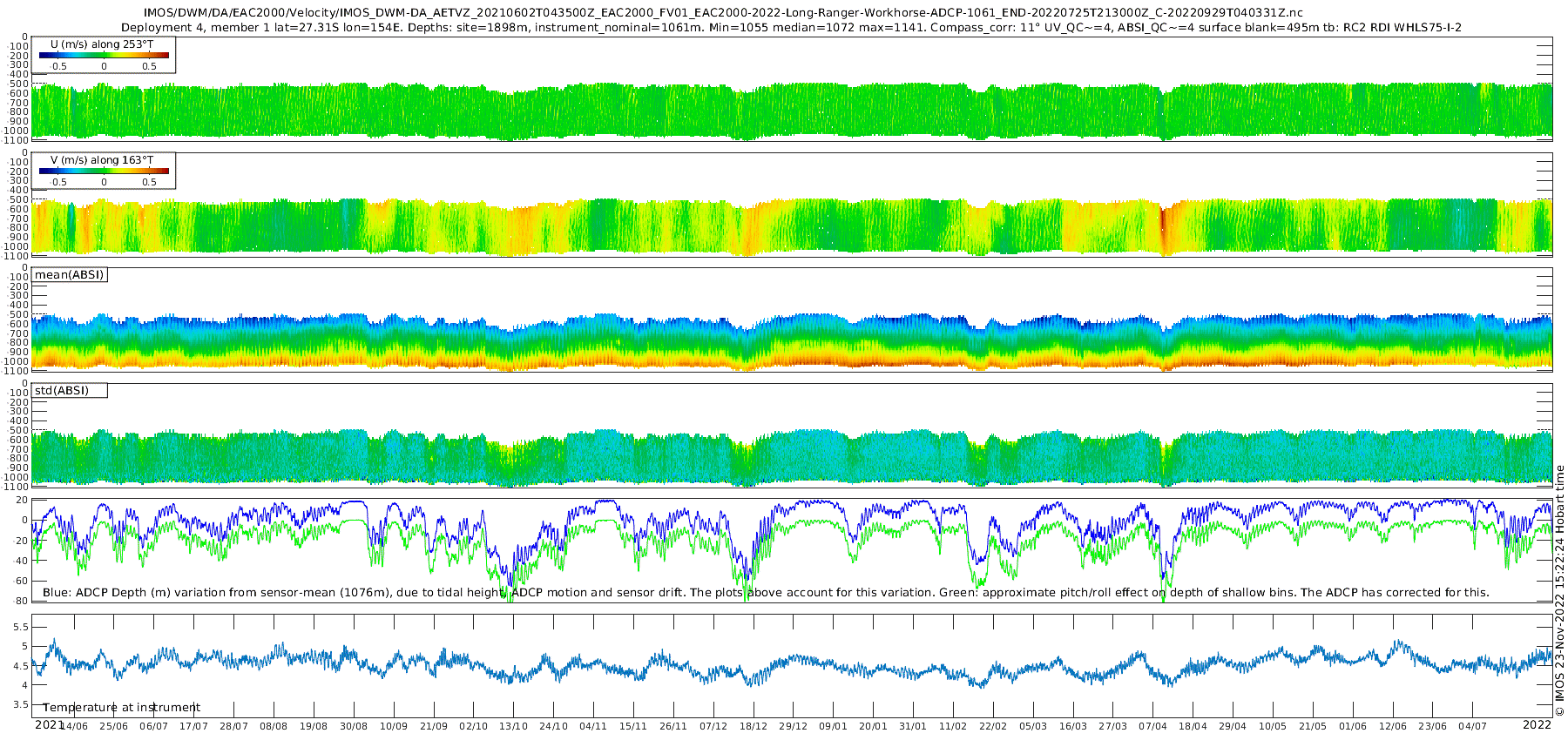Image resolution: width=1568 pixels, height=740 pixels.
Task: Click the '04/11' date tick label
Action: [x=593, y=726]
